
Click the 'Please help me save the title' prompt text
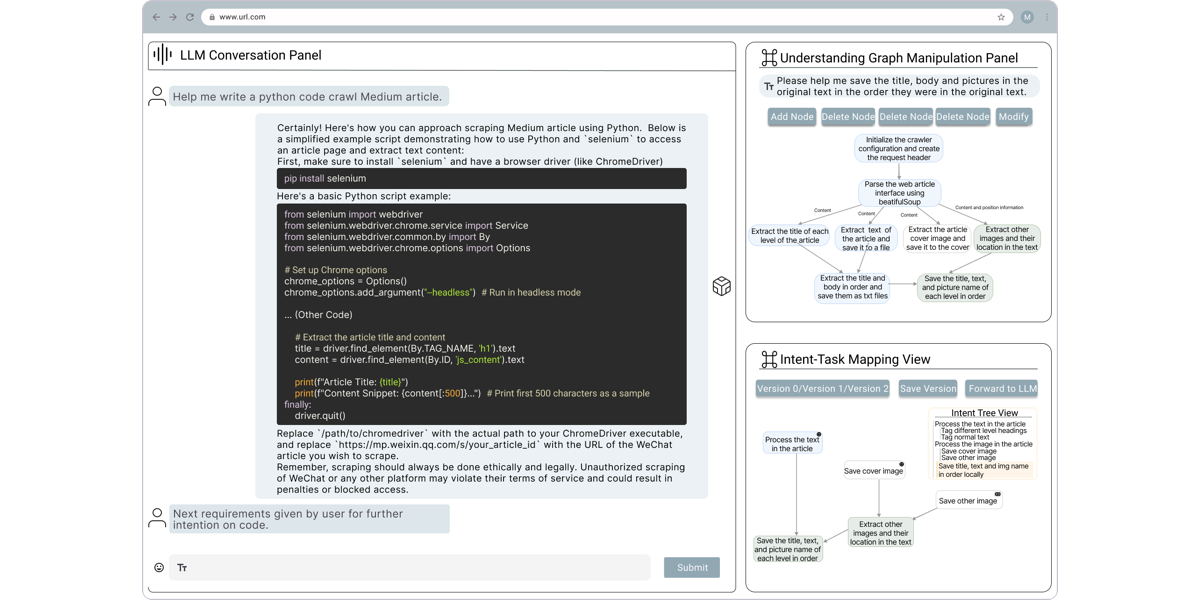pyautogui.click(x=902, y=87)
